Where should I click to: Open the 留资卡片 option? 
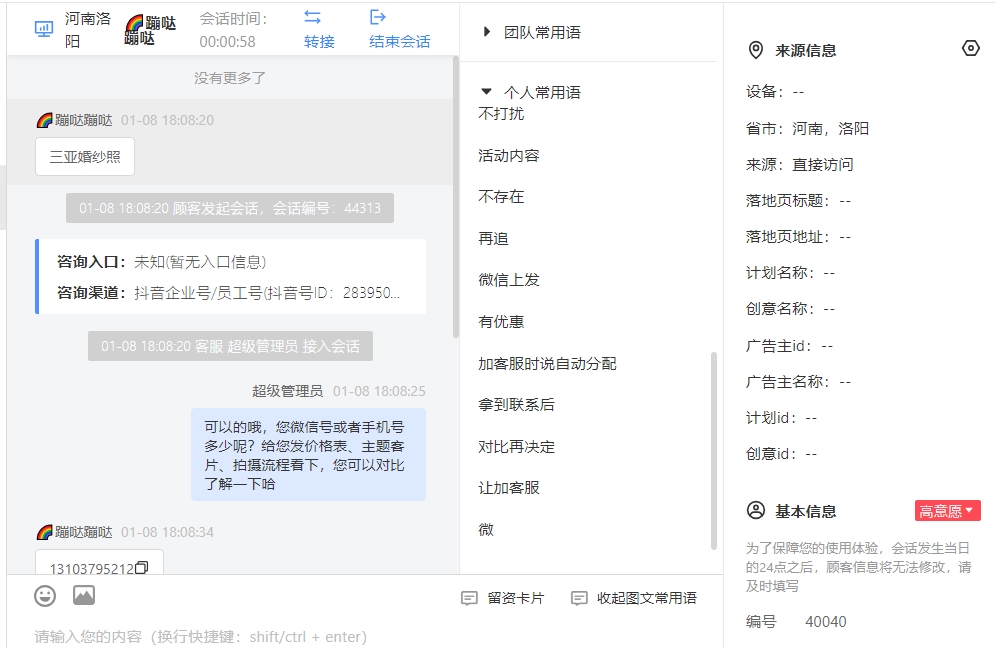516,598
